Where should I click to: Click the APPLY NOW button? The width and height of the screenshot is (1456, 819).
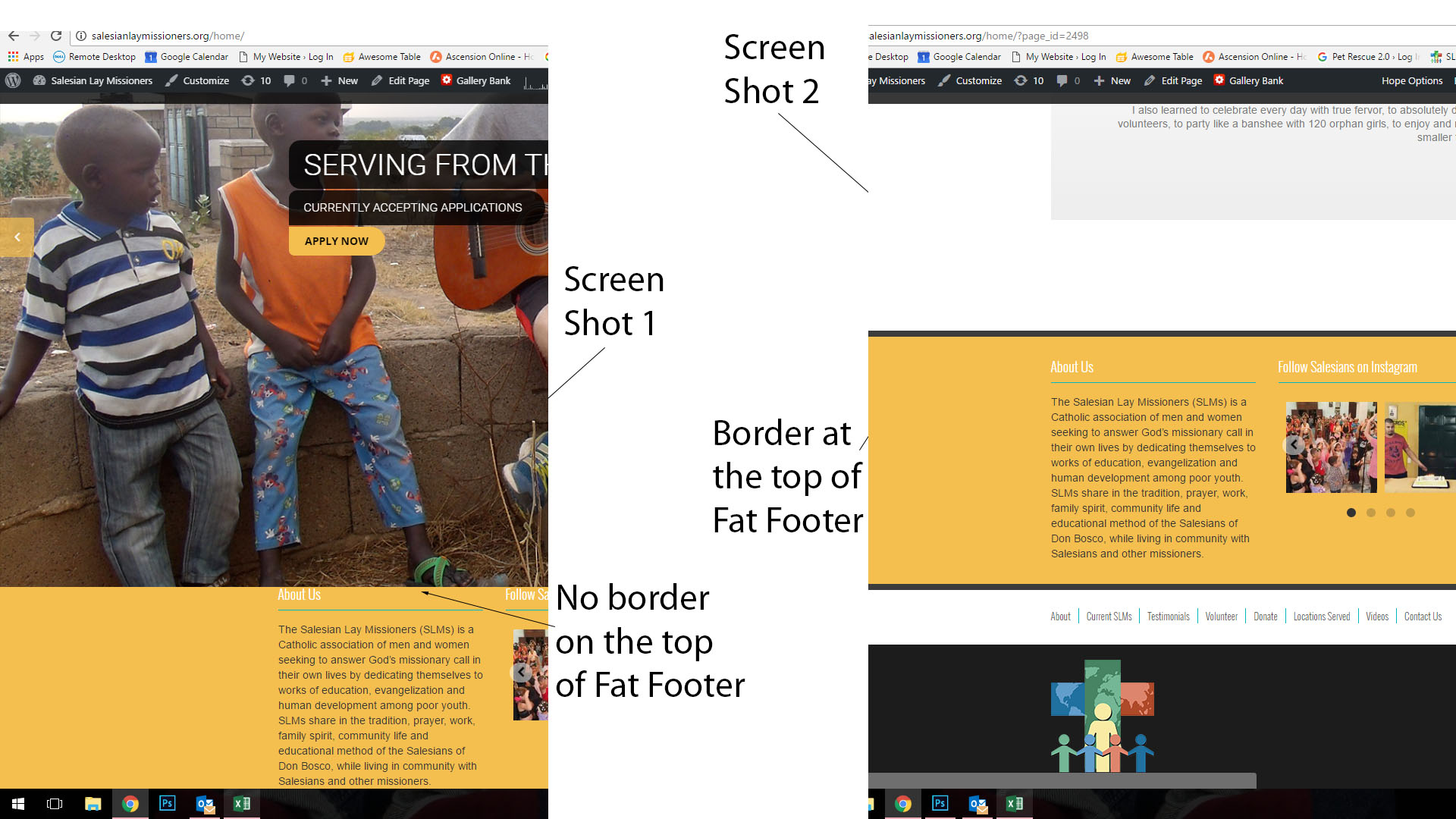[336, 241]
